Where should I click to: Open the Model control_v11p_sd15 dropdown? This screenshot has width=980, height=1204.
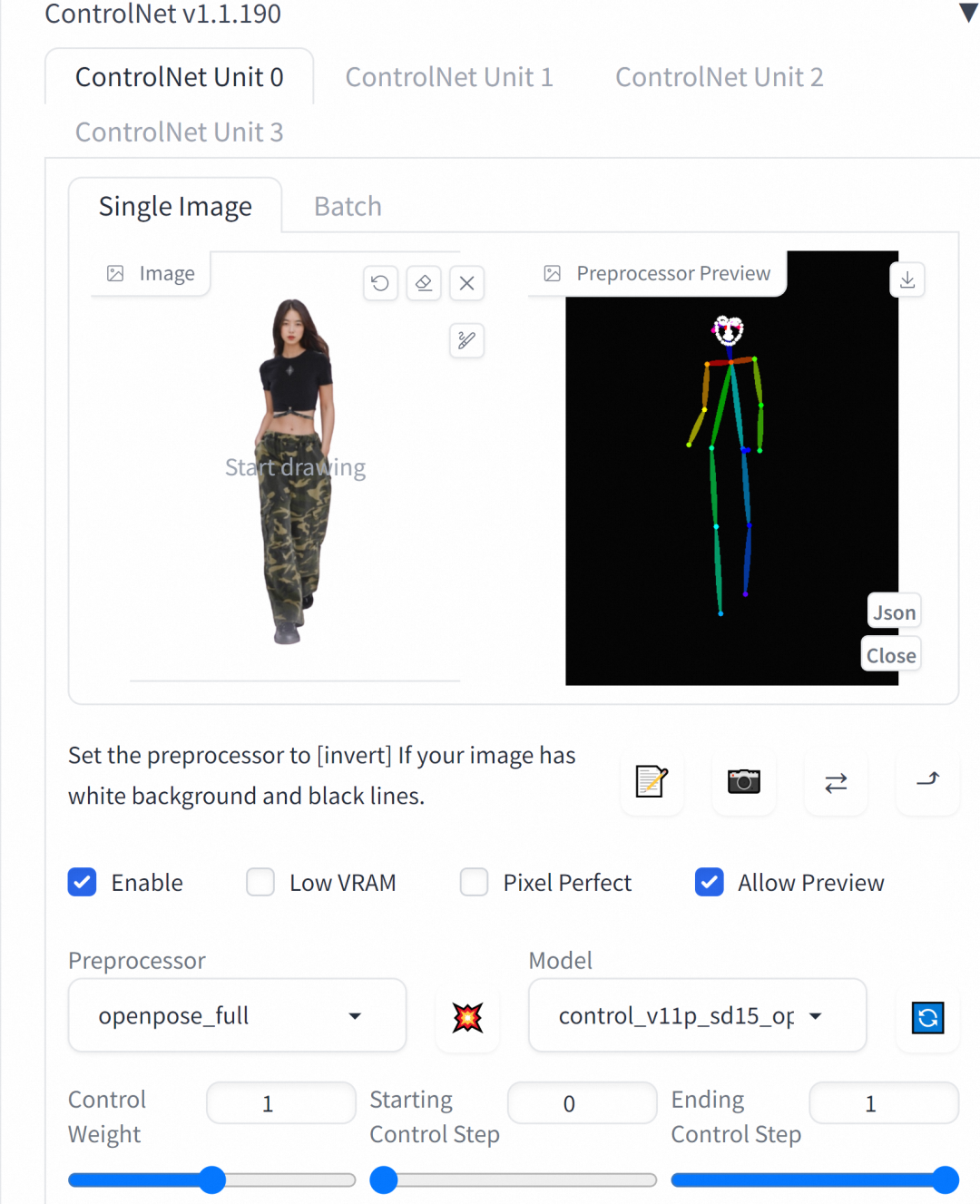coord(697,1015)
